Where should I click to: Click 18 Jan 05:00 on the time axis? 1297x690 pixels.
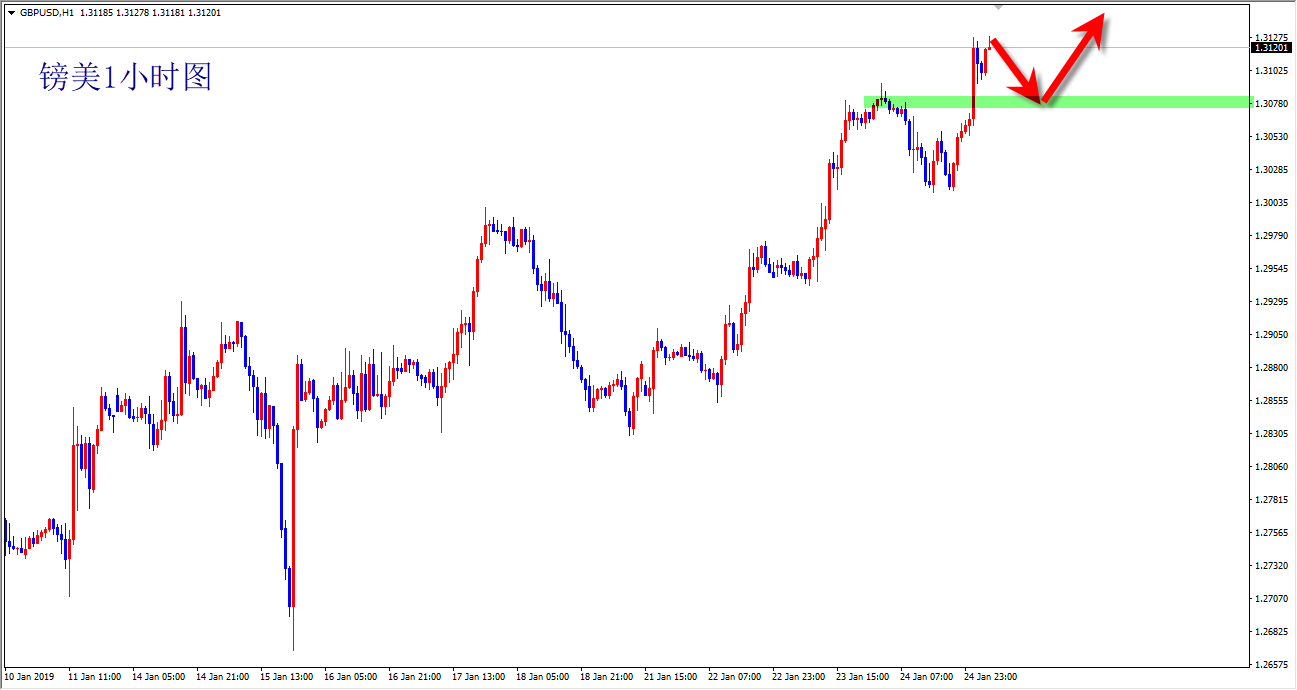point(541,677)
